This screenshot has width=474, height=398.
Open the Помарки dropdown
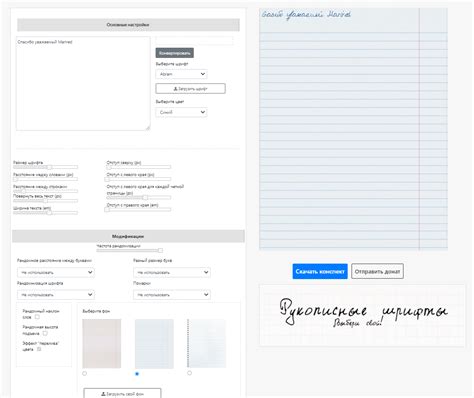172,295
